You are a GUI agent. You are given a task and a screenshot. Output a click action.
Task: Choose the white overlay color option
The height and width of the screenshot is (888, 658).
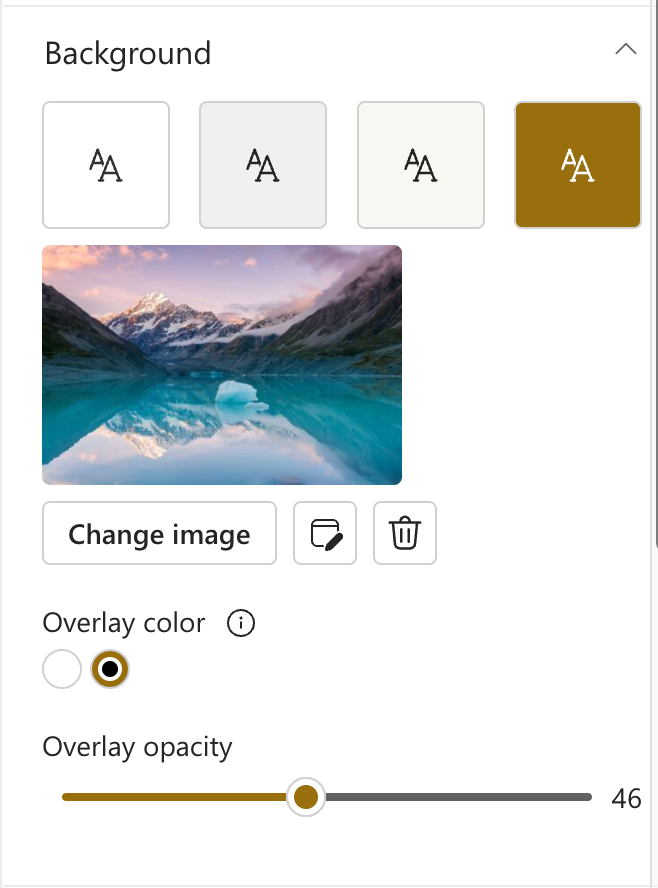tap(62, 669)
